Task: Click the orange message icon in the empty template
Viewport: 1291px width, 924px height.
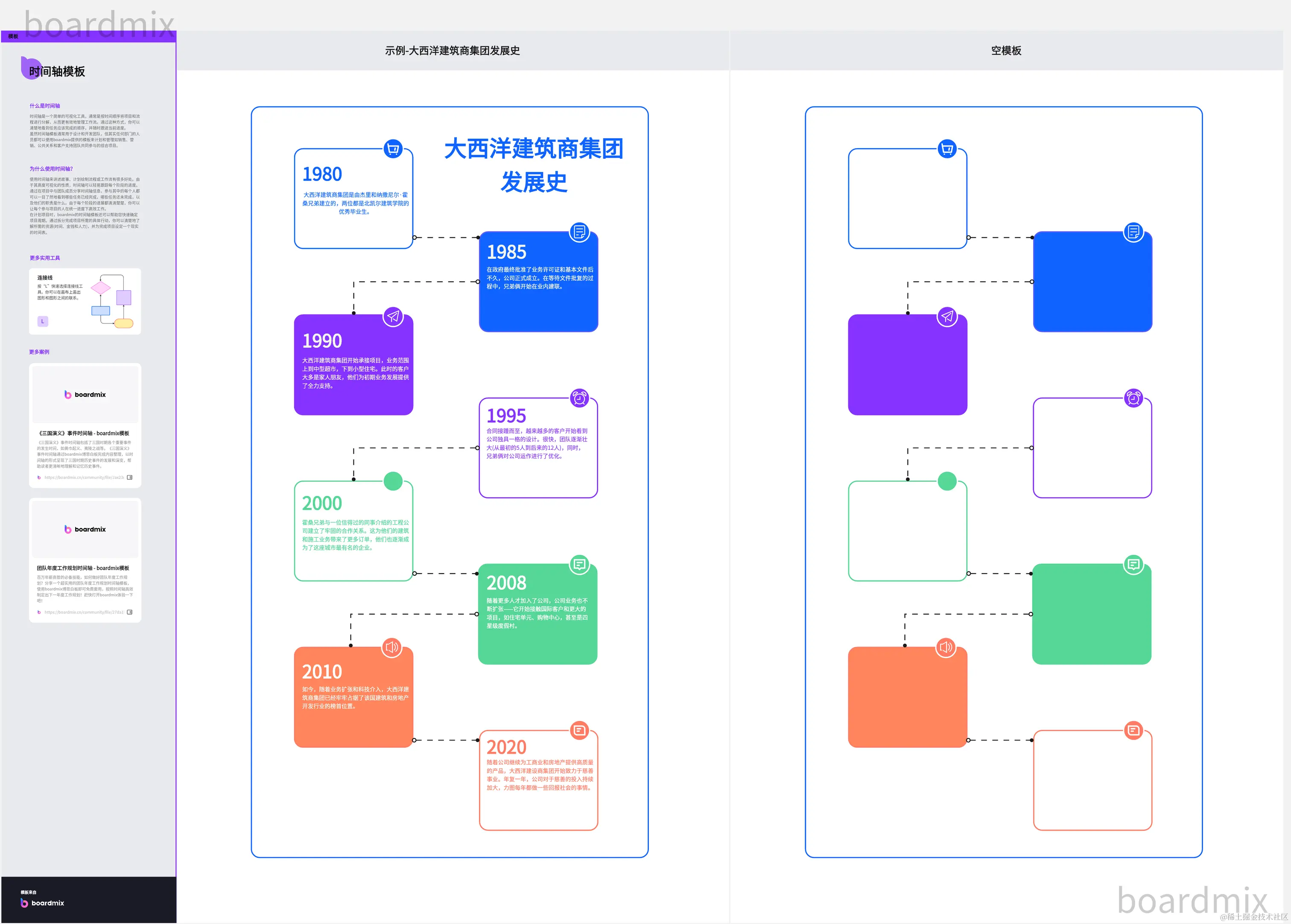Action: tap(1133, 731)
